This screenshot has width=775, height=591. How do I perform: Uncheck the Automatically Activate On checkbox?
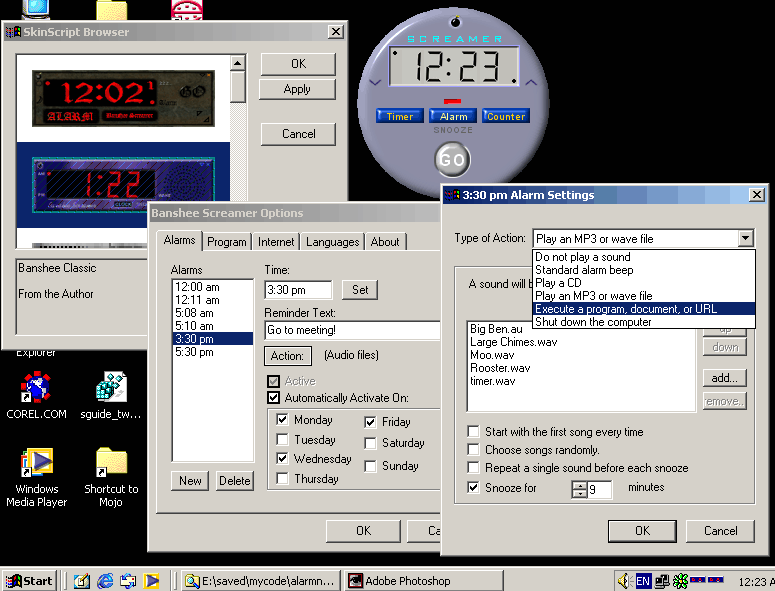point(274,397)
